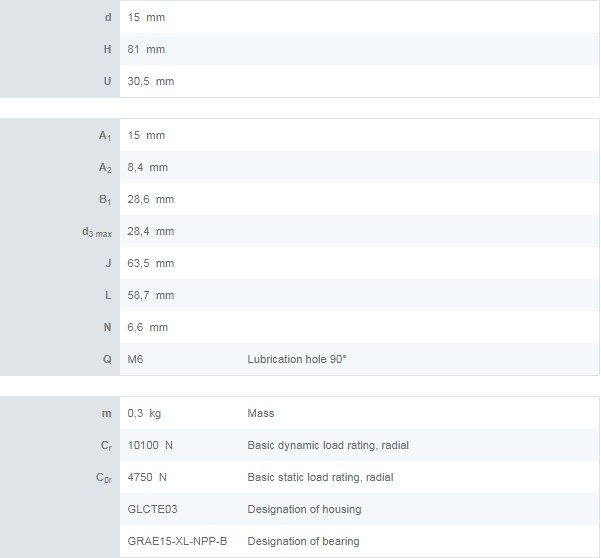Select the d3 max value 28,4 mm
Image resolution: width=601 pixels, height=558 pixels.
point(150,231)
